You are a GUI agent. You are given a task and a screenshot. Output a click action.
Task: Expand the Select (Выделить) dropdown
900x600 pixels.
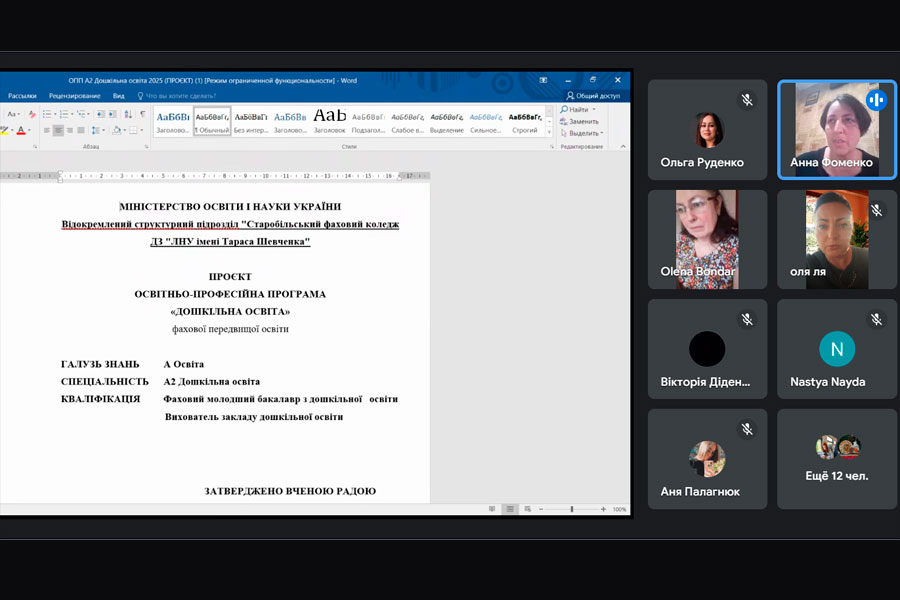pyautogui.click(x=601, y=133)
